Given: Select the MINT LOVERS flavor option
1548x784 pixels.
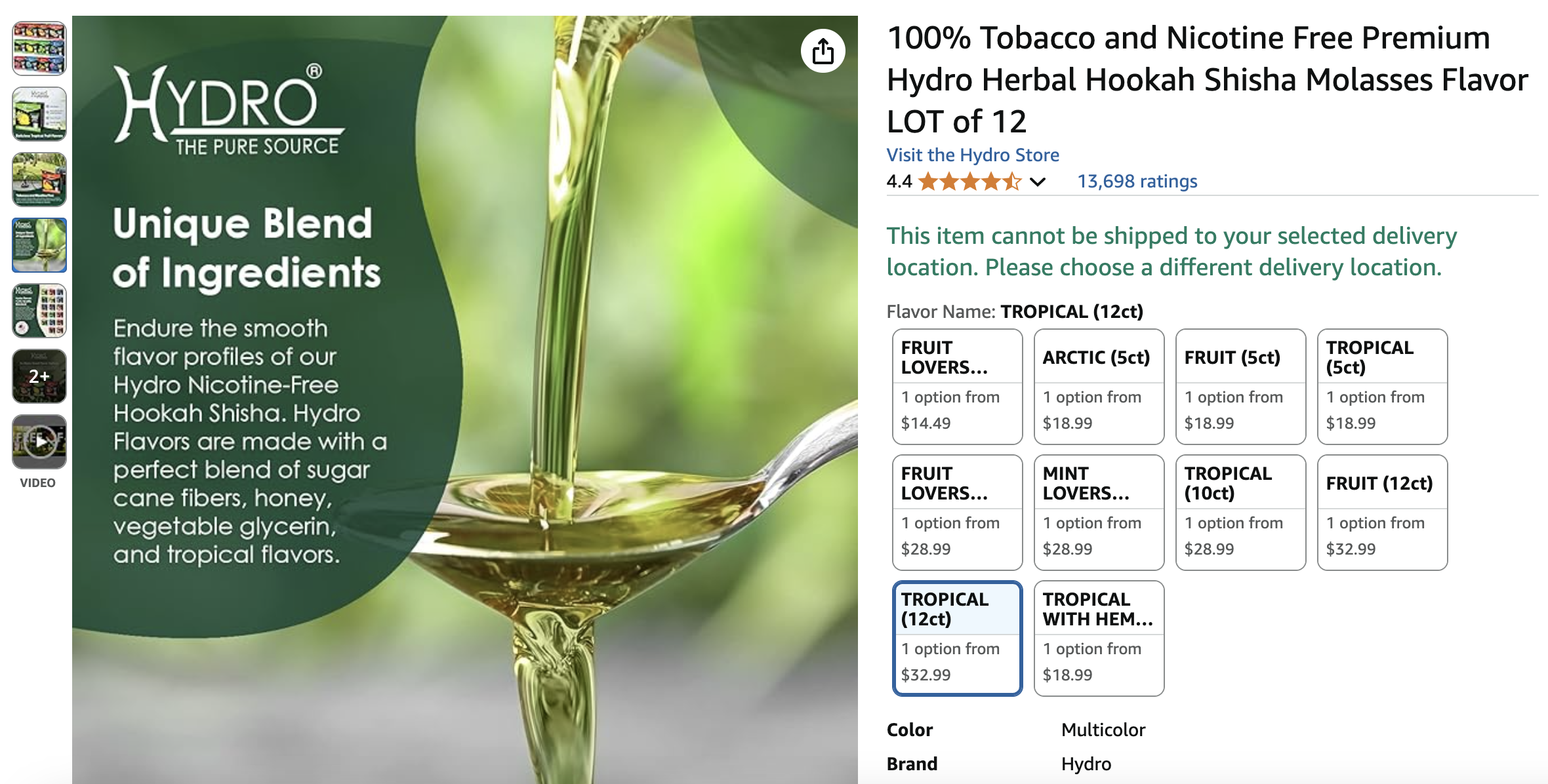Looking at the screenshot, I should [1099, 513].
